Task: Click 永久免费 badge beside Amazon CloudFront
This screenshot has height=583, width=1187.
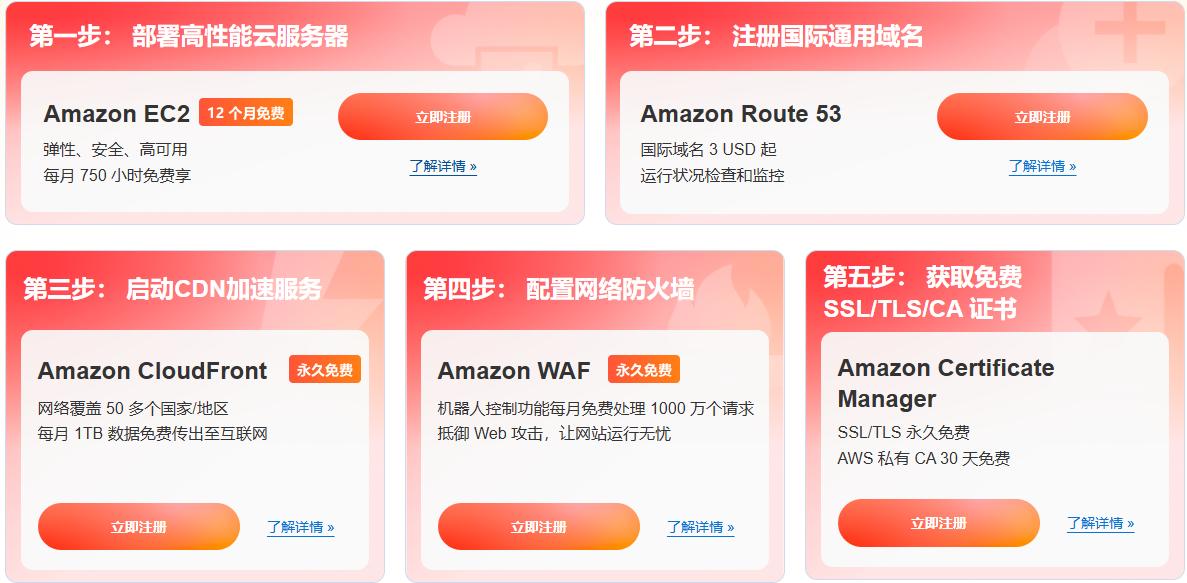Action: click(325, 369)
